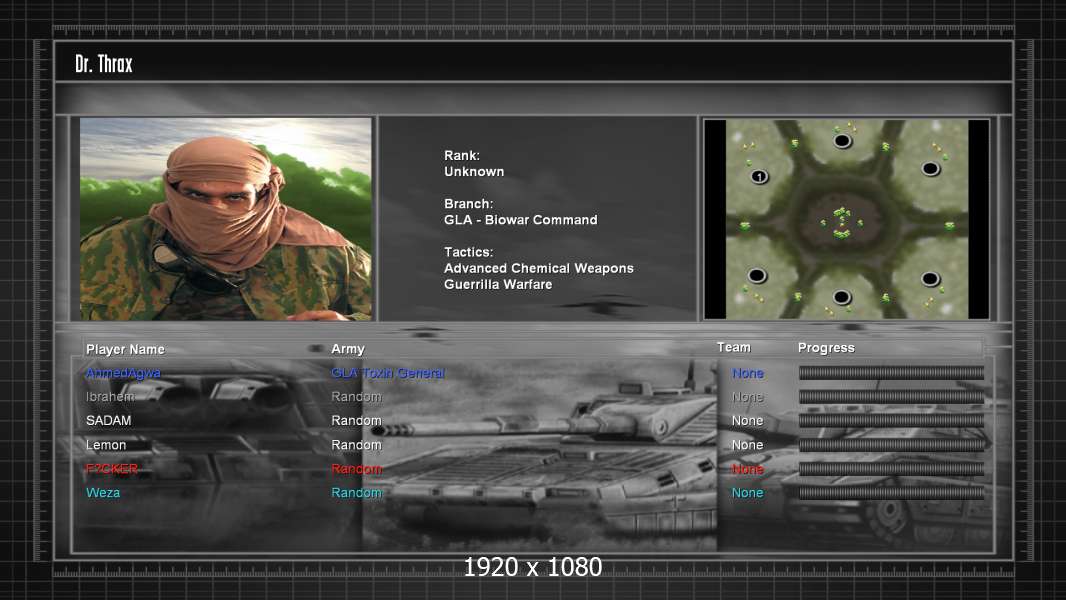This screenshot has height=600, width=1066.
Task: Pick start position 1 on the map preview
Action: coord(759,177)
